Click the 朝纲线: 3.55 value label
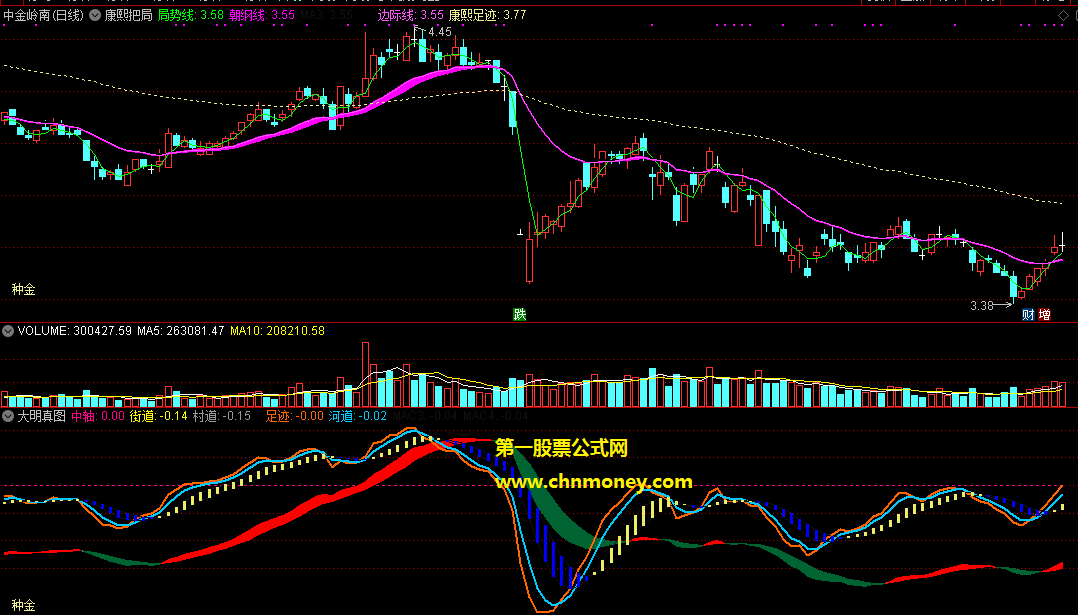Image resolution: width=1078 pixels, height=615 pixels. point(262,14)
